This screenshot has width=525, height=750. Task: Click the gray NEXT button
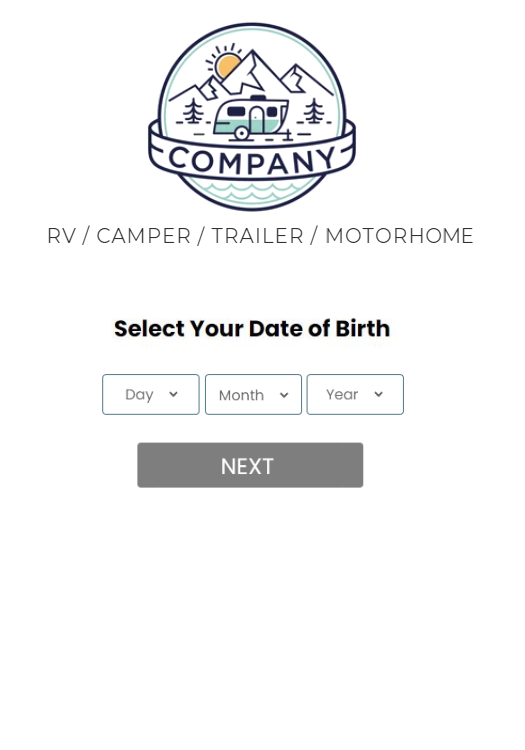[250, 465]
